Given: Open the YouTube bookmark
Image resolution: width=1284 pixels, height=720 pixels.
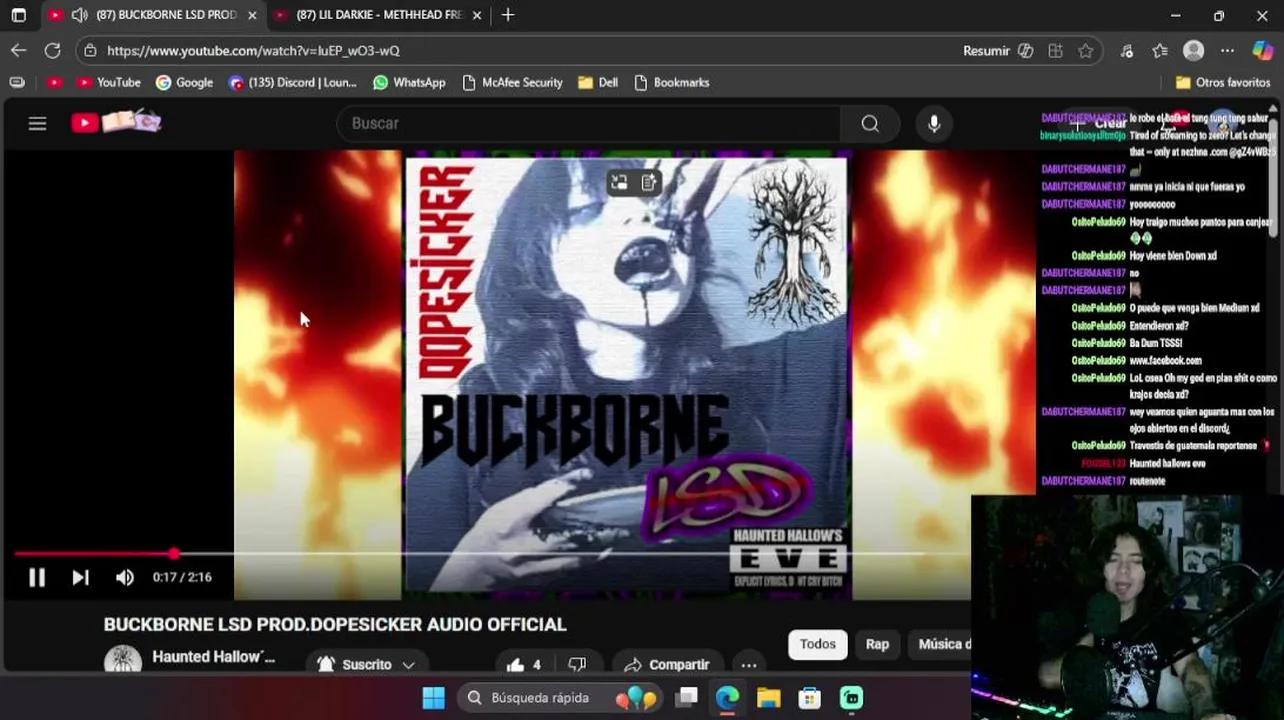Looking at the screenshot, I should tap(108, 82).
